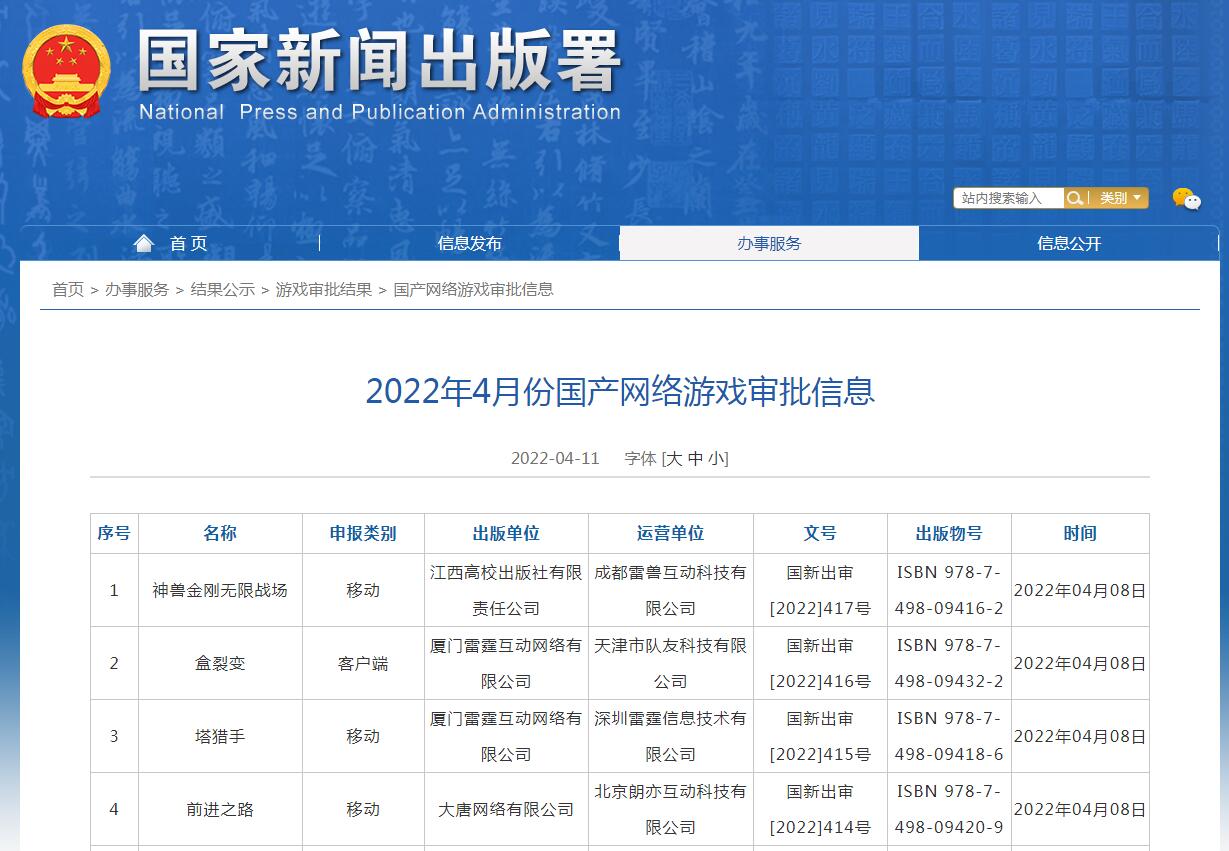Expand the 类别 category dropdown
Screen dimensions: 1229x851
(x=1119, y=198)
